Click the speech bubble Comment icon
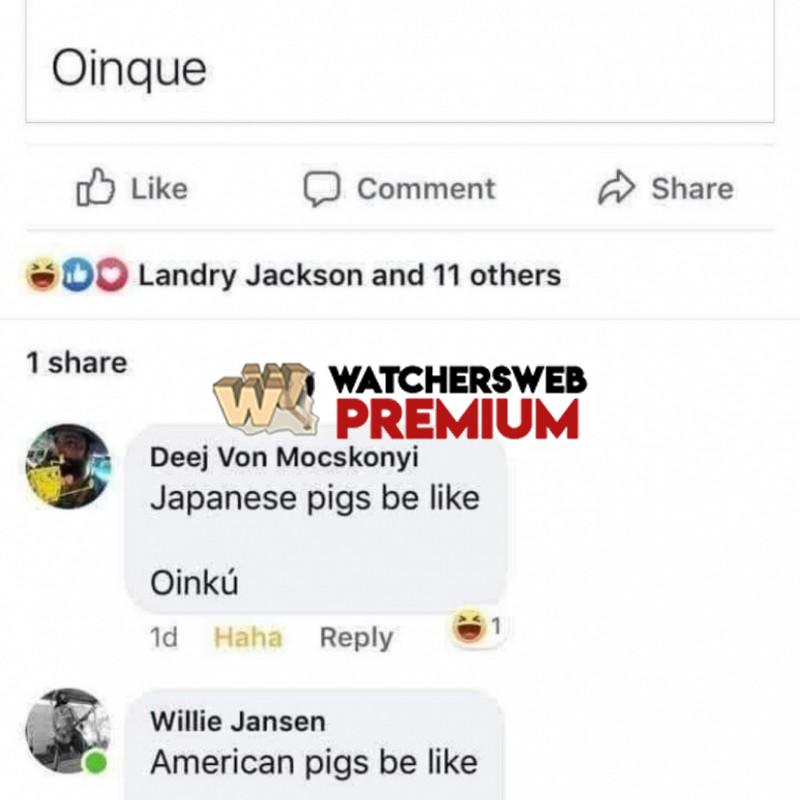800x800 pixels. click(x=321, y=188)
